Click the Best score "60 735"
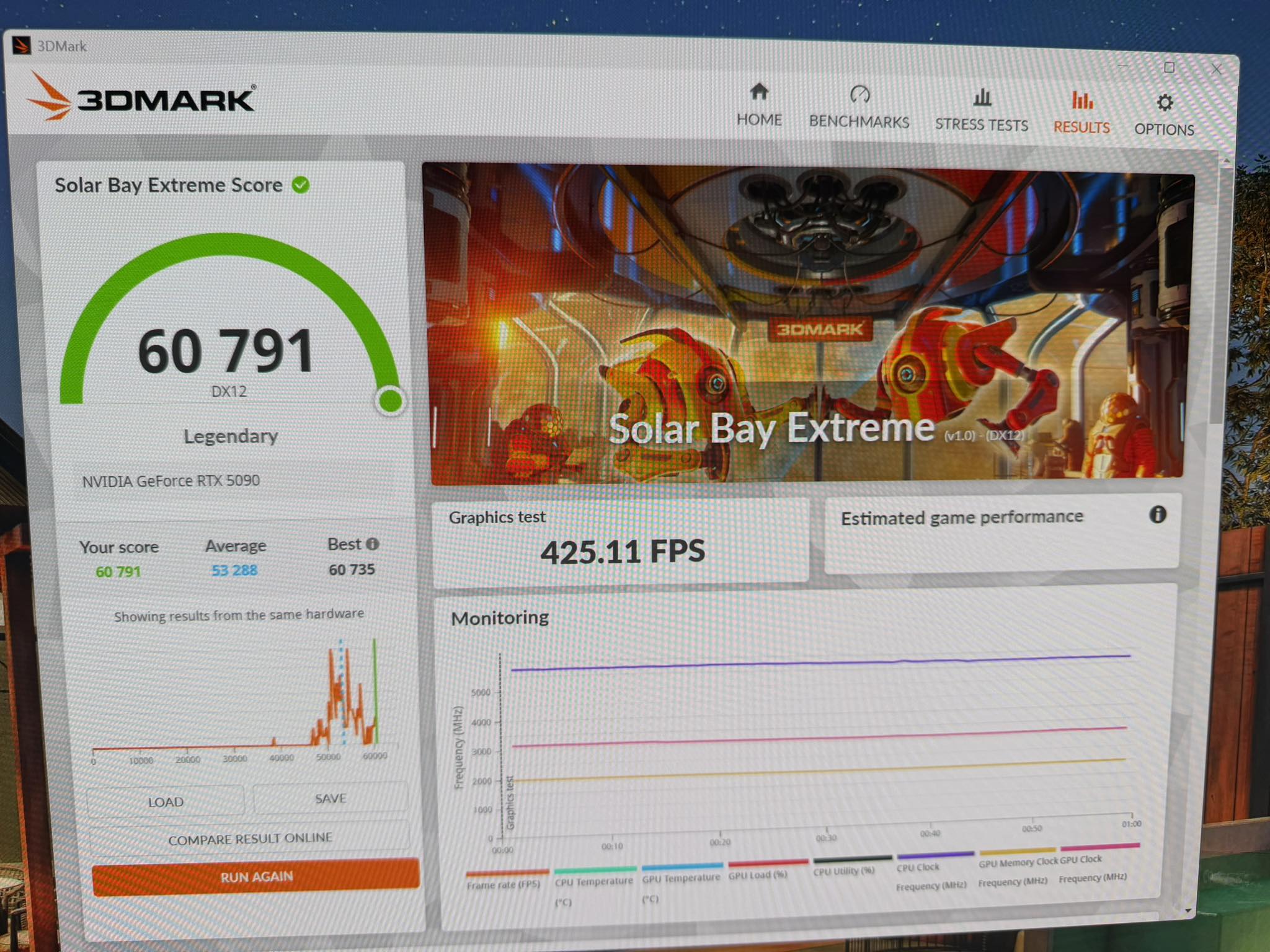Image resolution: width=1270 pixels, height=952 pixels. pyautogui.click(x=352, y=569)
